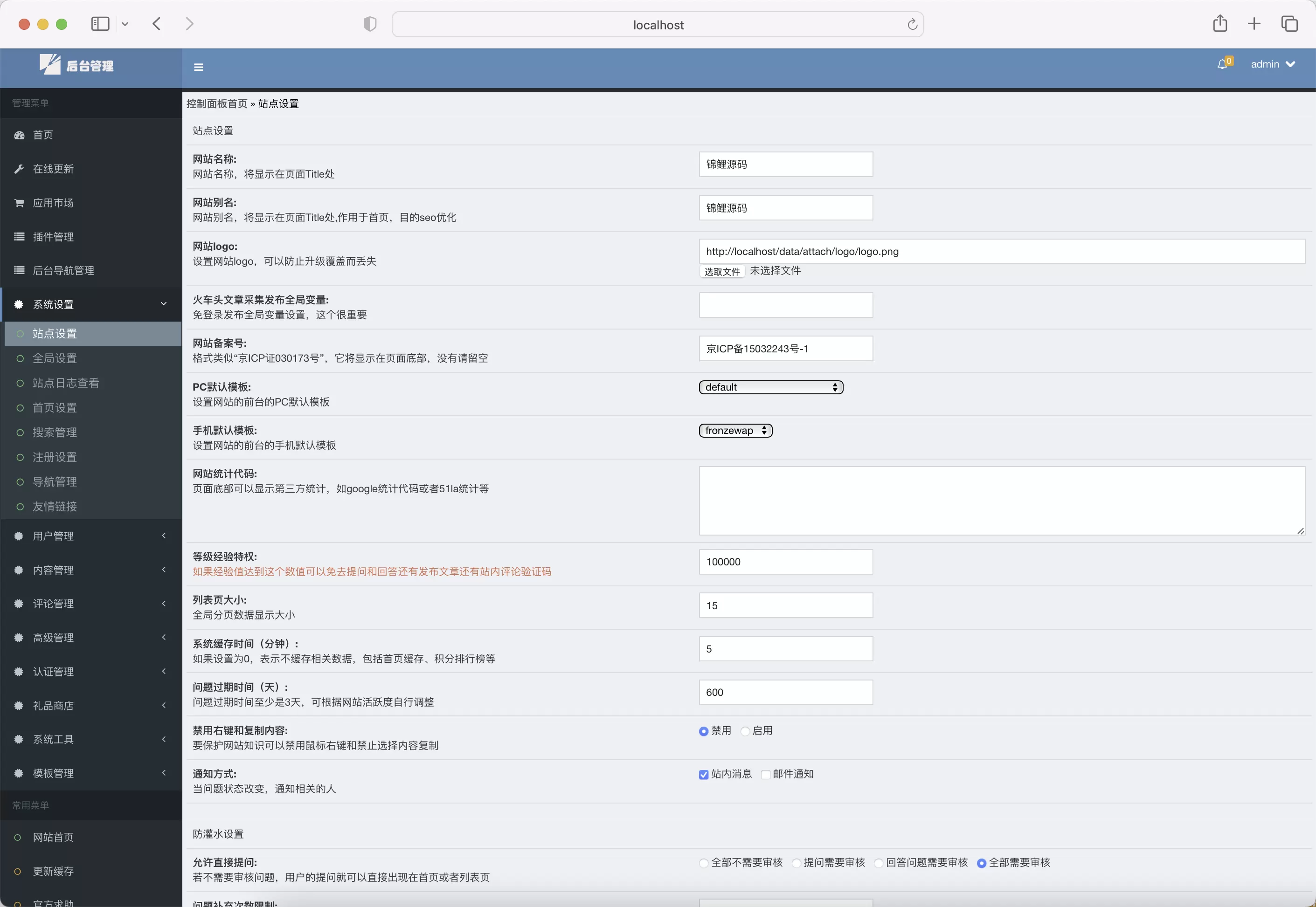Click the privacy shield icon
1316x907 pixels.
369,24
